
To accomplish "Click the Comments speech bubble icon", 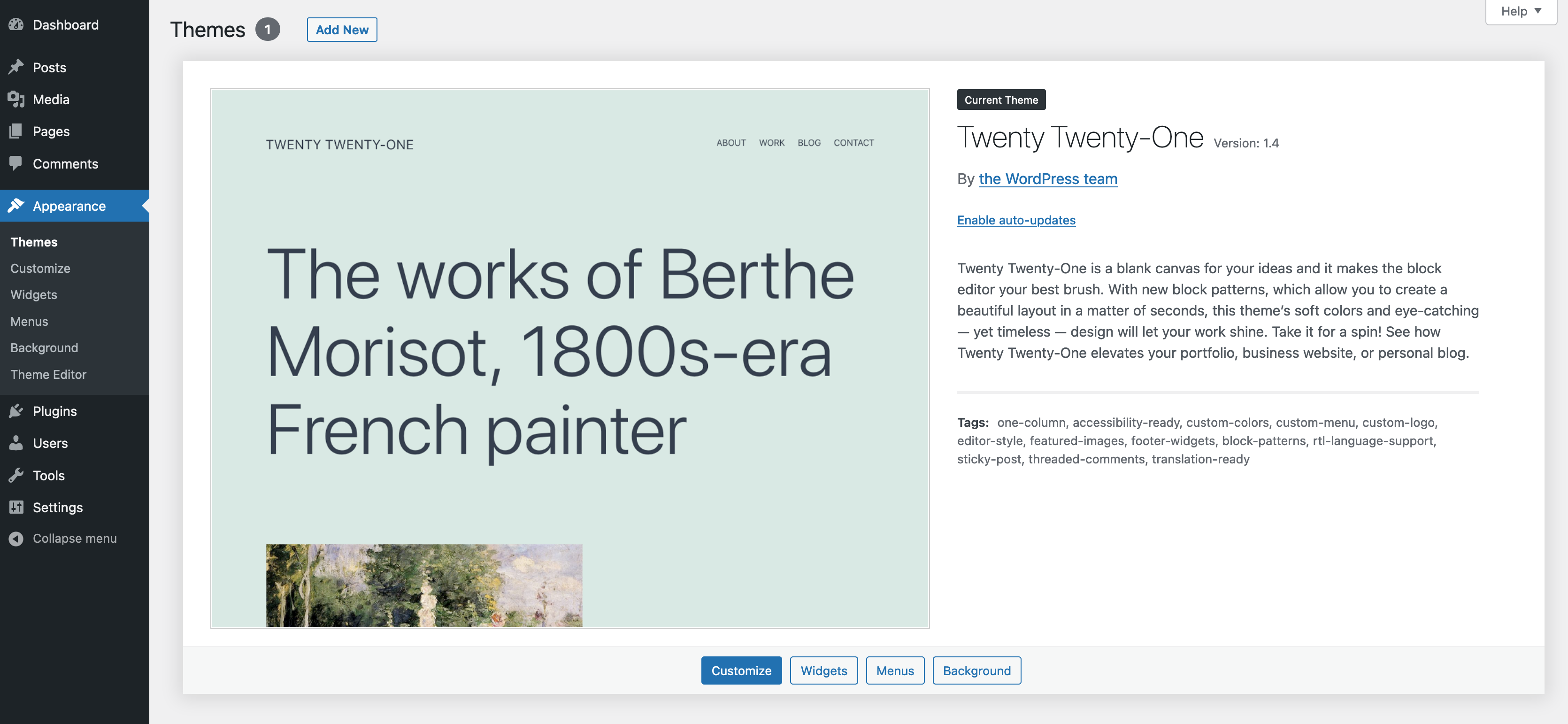I will [16, 163].
